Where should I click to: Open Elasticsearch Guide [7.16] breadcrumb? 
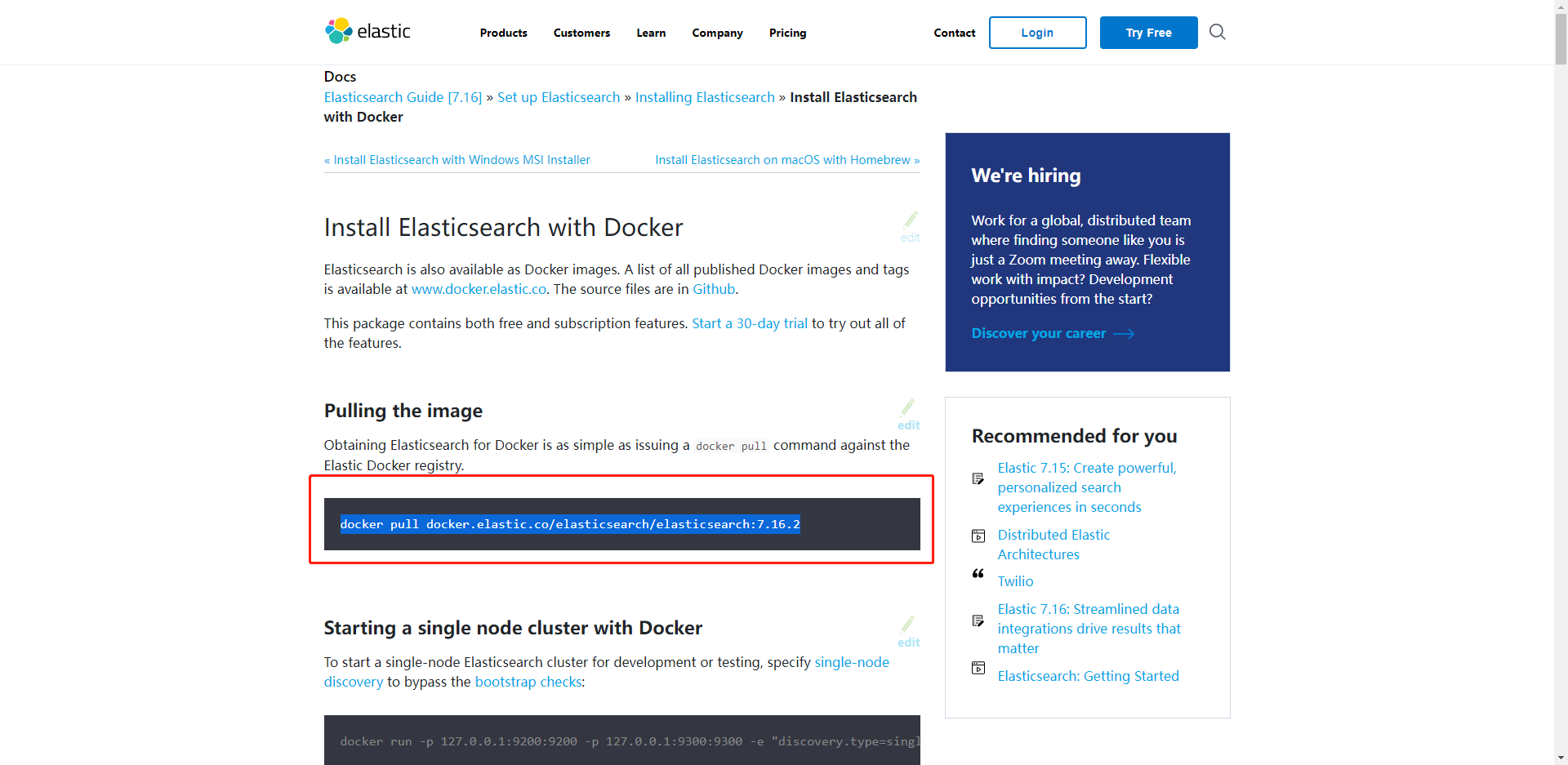click(x=403, y=97)
